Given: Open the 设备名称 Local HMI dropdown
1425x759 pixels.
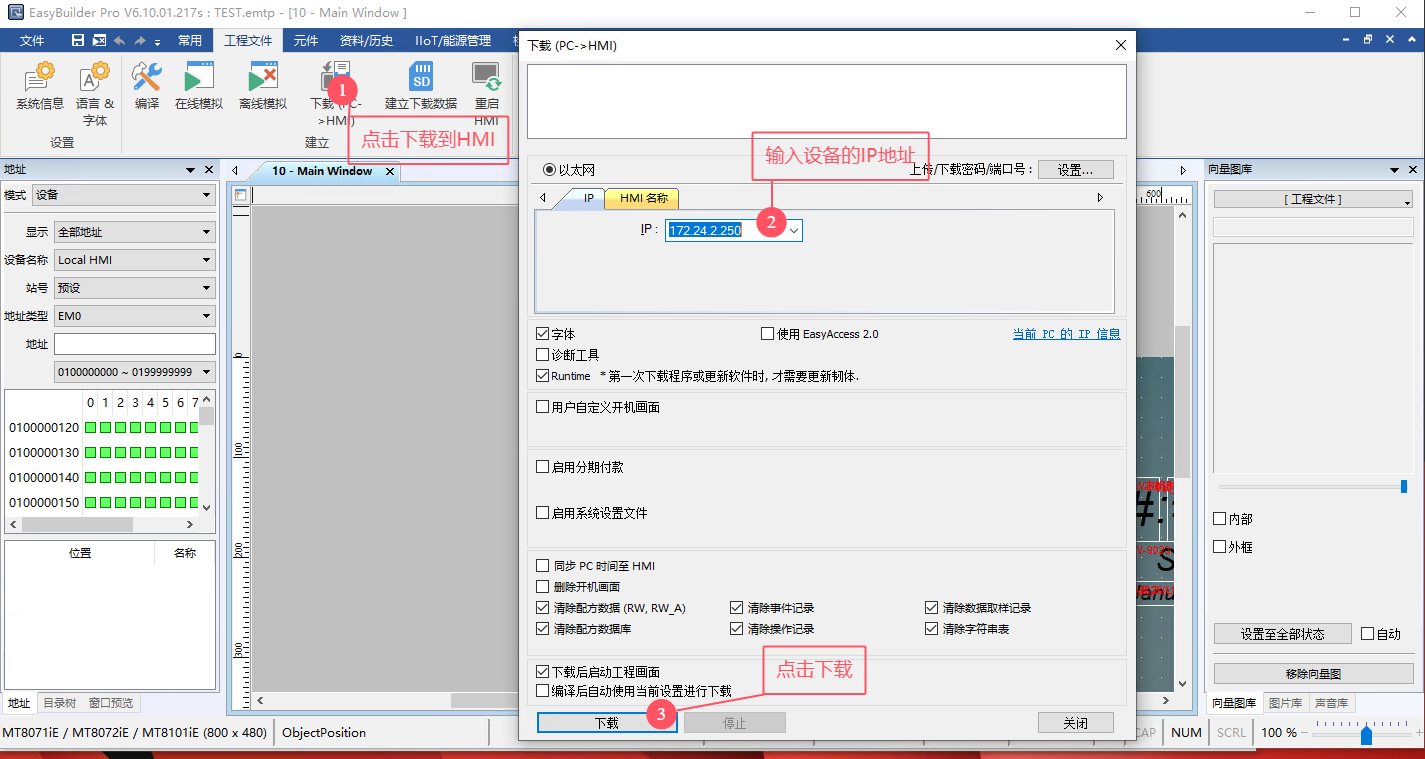Looking at the screenshot, I should pyautogui.click(x=135, y=260).
